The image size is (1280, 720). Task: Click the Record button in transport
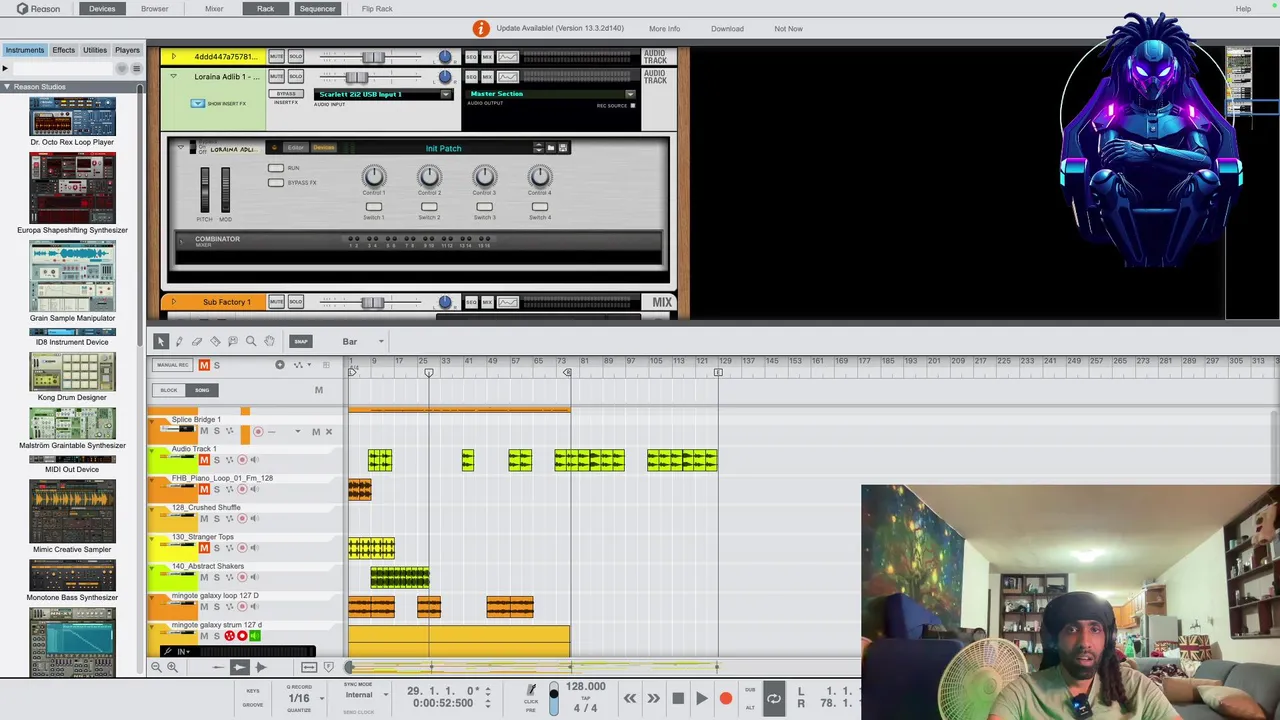[726, 699]
